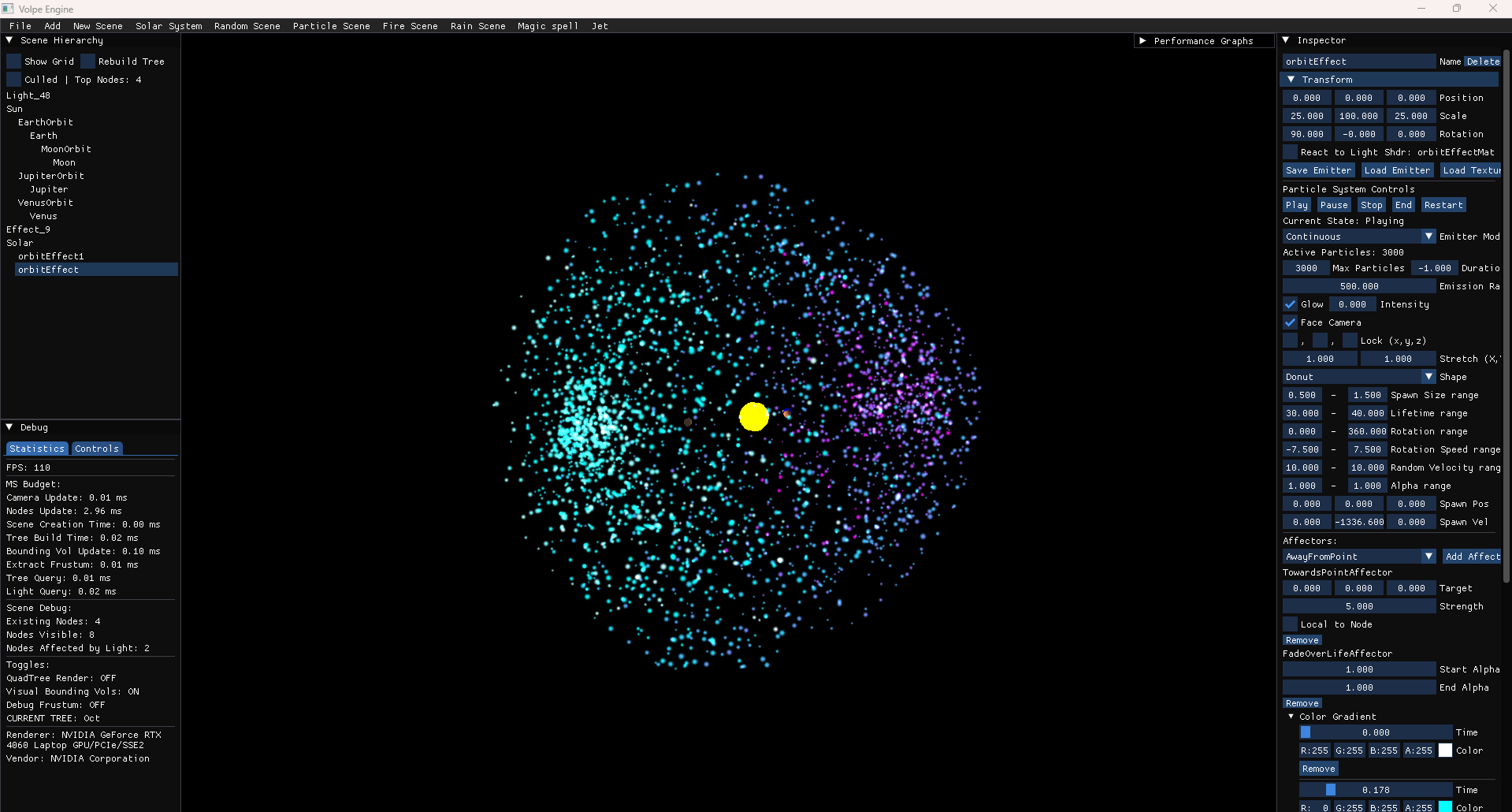This screenshot has width=1512, height=812.
Task: Switch to the Controls debug tab
Action: [96, 448]
